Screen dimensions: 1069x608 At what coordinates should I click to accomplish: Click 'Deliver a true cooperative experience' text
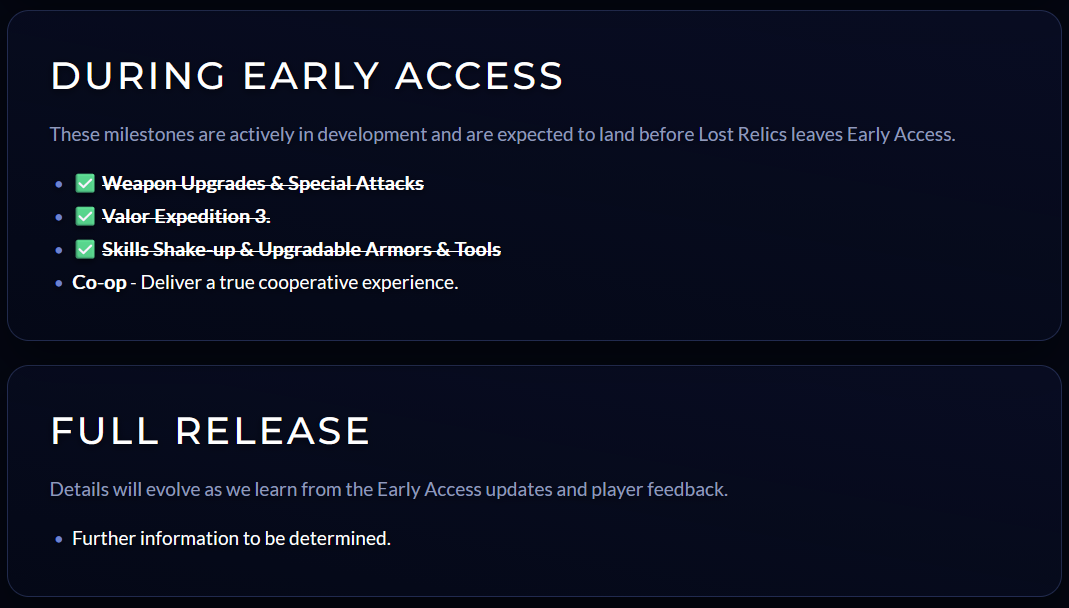point(299,282)
